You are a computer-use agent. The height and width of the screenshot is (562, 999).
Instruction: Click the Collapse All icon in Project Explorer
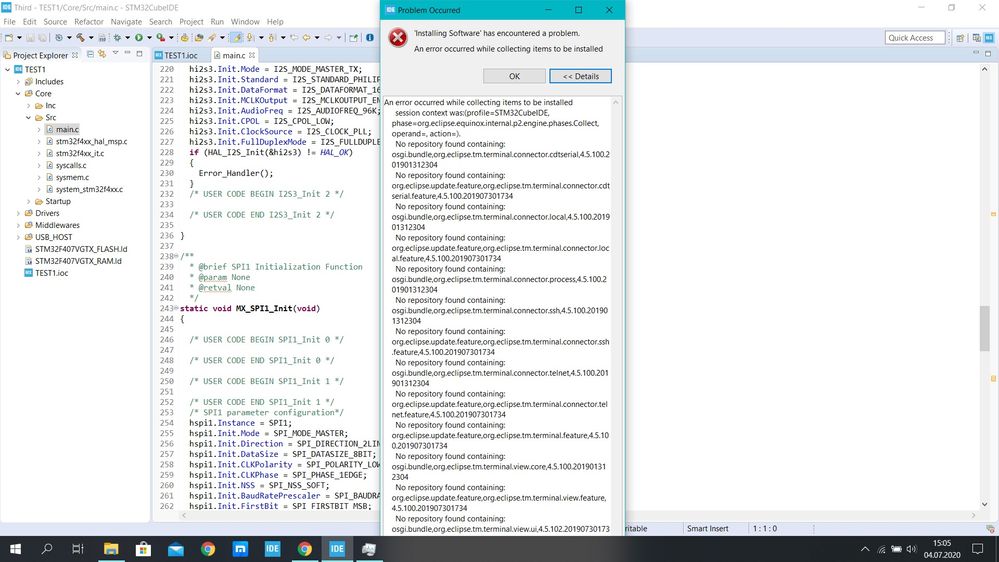point(90,55)
